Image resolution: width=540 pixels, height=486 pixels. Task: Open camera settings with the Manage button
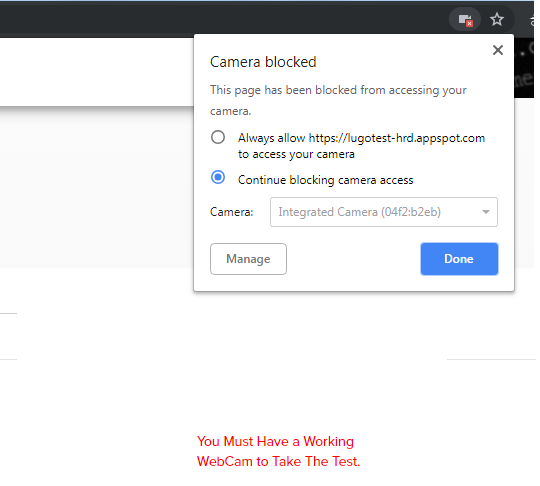click(x=248, y=259)
